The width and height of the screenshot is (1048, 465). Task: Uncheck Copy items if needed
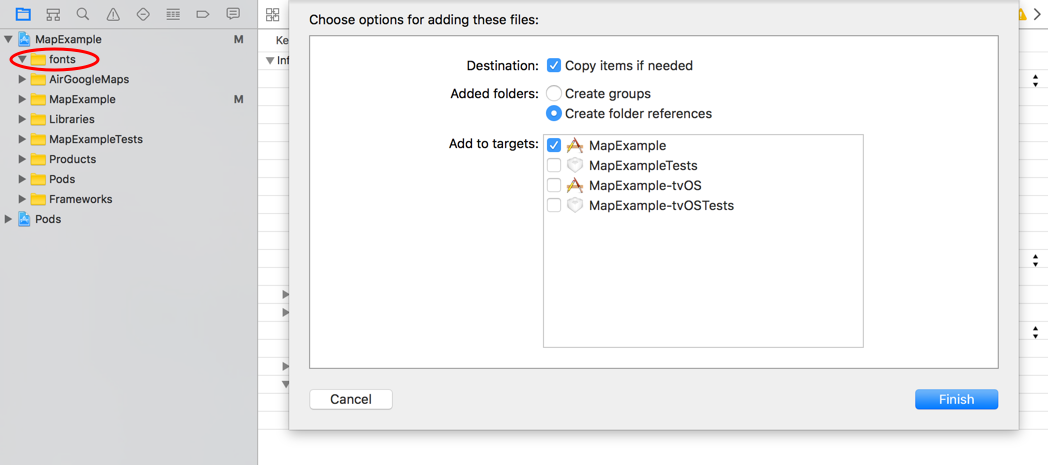(553, 65)
